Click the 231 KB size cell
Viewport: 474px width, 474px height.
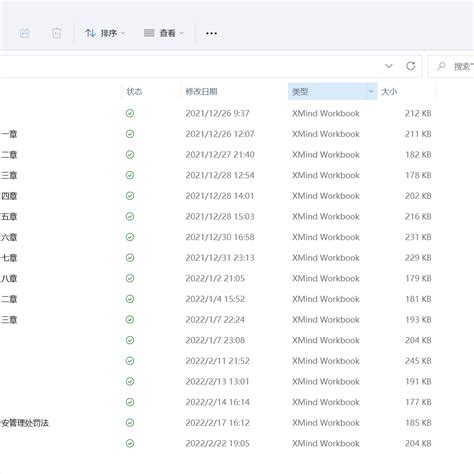[418, 237]
